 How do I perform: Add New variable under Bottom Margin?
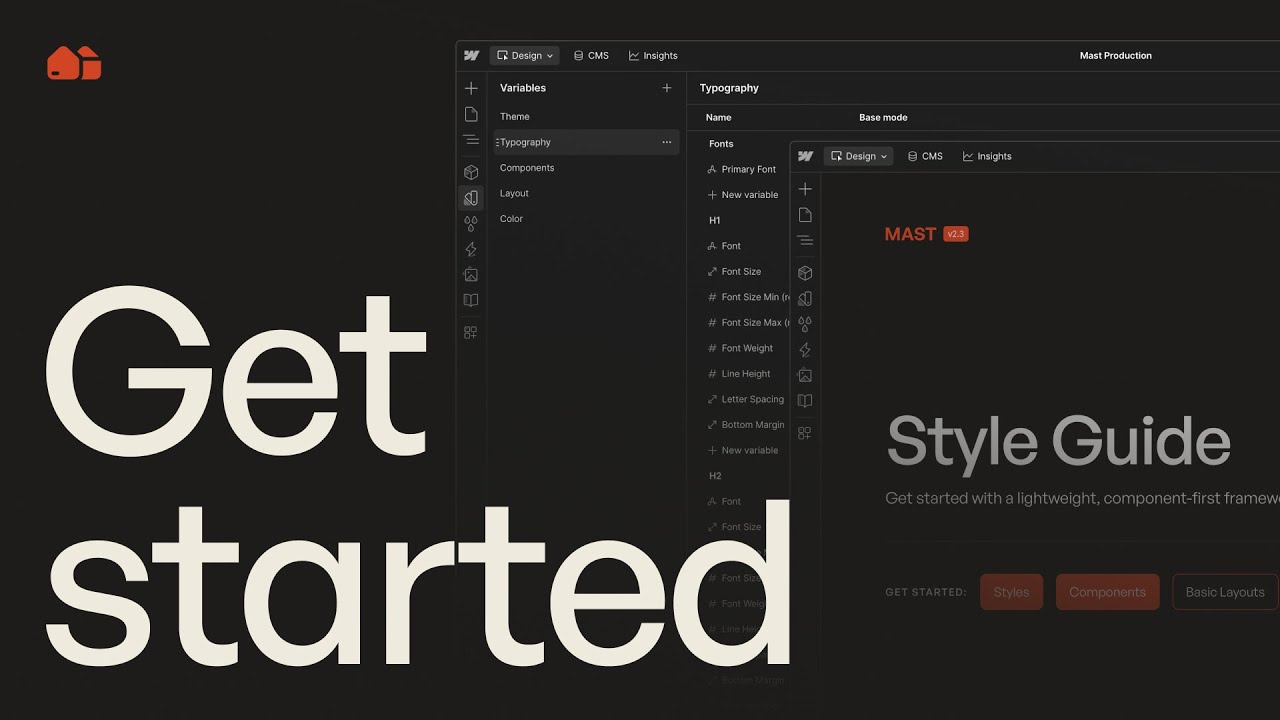click(742, 451)
